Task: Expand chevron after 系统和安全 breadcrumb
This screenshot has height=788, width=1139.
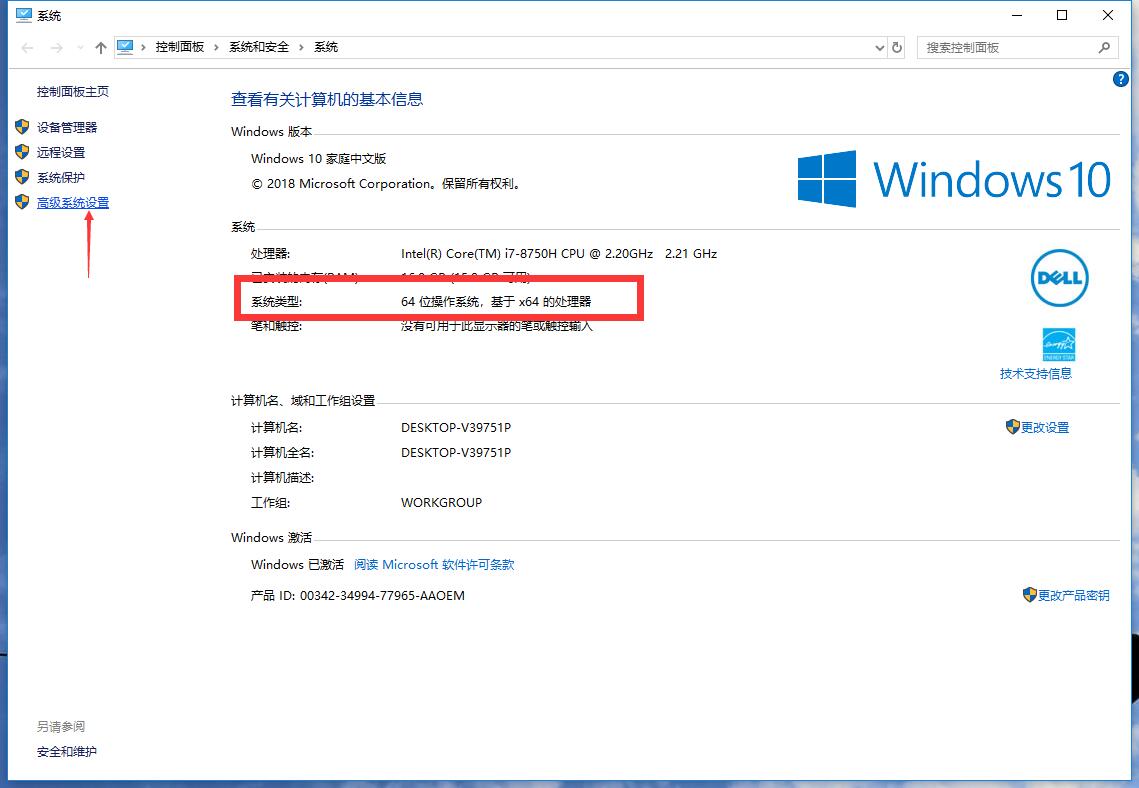Action: point(301,47)
